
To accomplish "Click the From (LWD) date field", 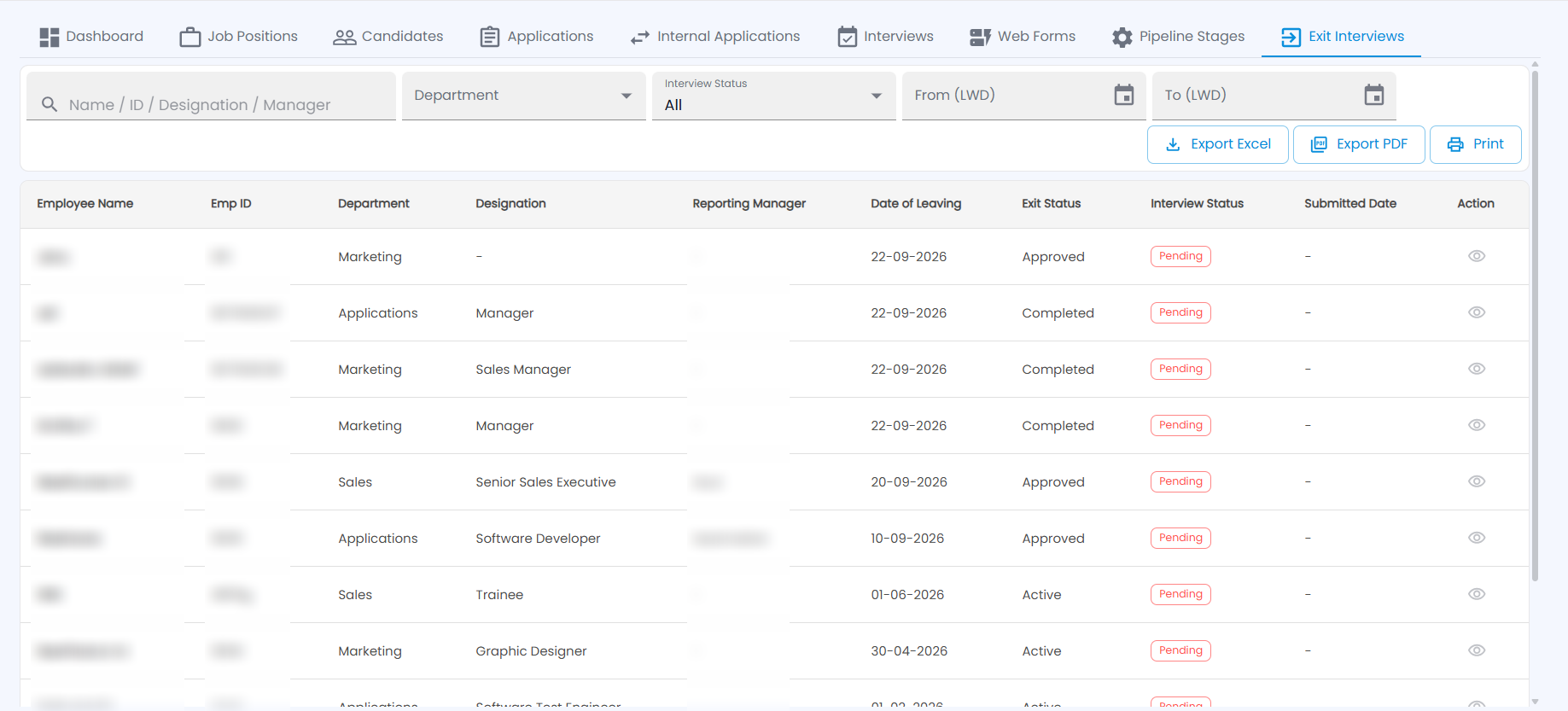I will (x=1023, y=96).
